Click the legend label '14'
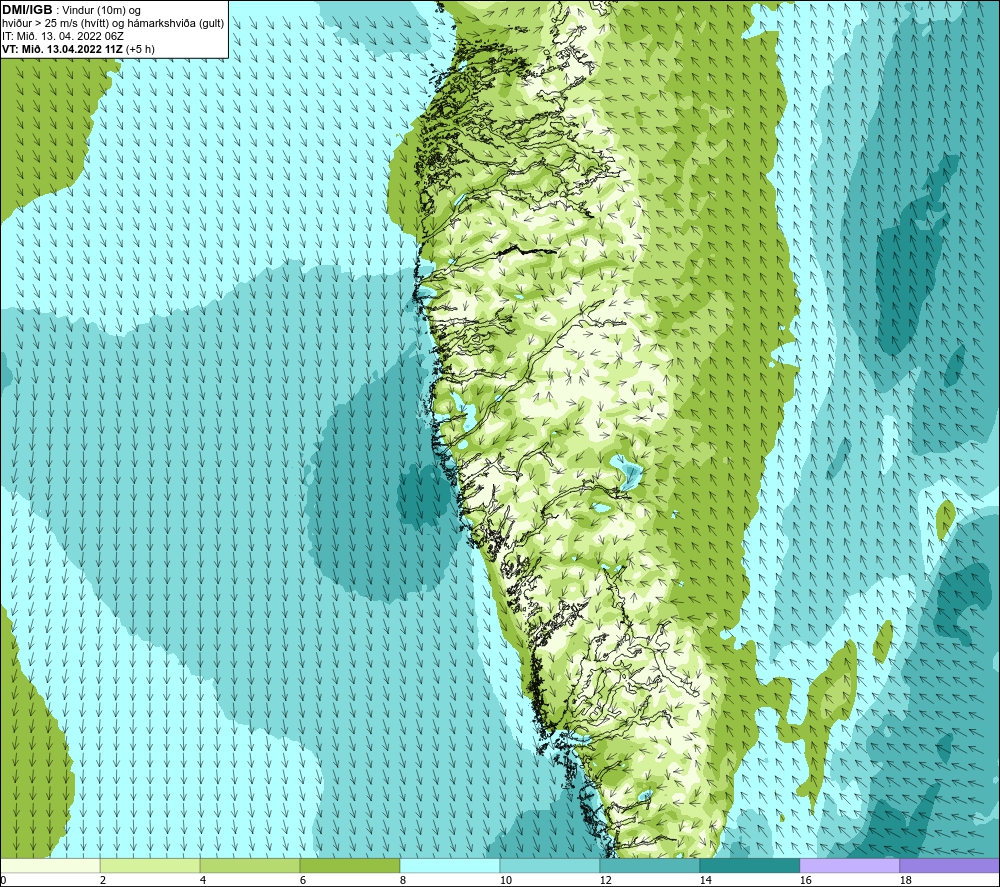Image resolution: width=1000 pixels, height=887 pixels. pyautogui.click(x=705, y=880)
